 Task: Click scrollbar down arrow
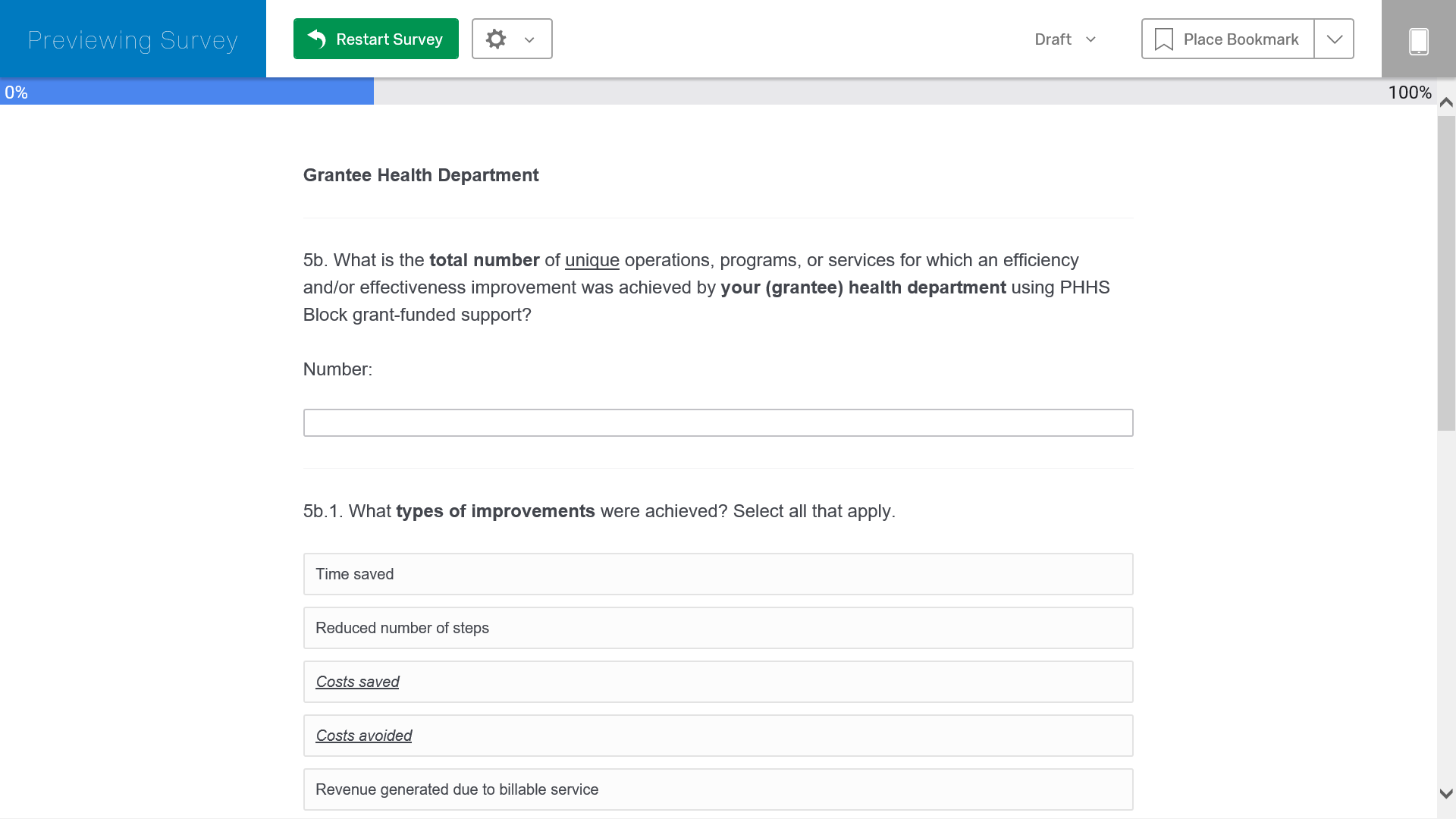point(1446,794)
